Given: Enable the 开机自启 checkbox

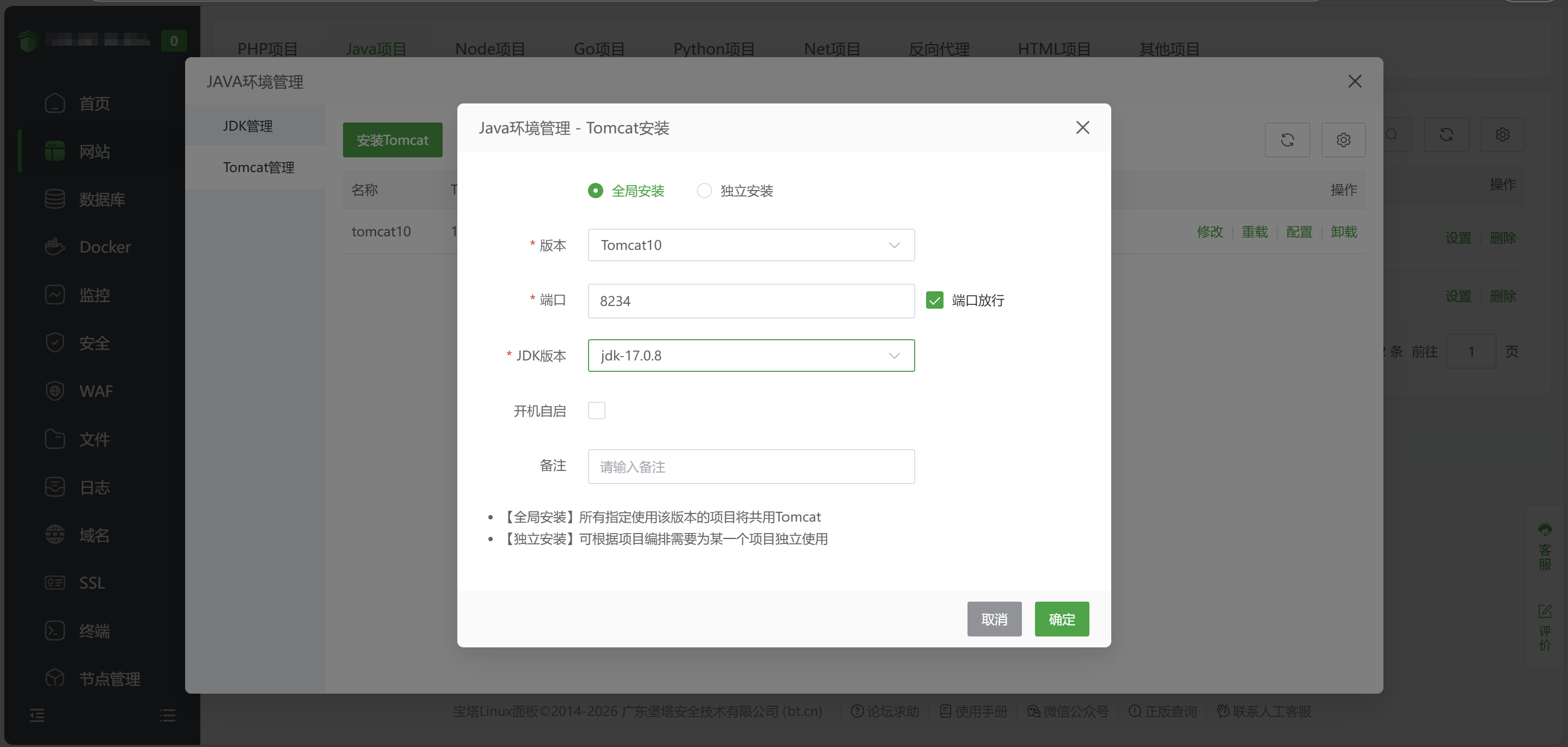Looking at the screenshot, I should coord(597,411).
